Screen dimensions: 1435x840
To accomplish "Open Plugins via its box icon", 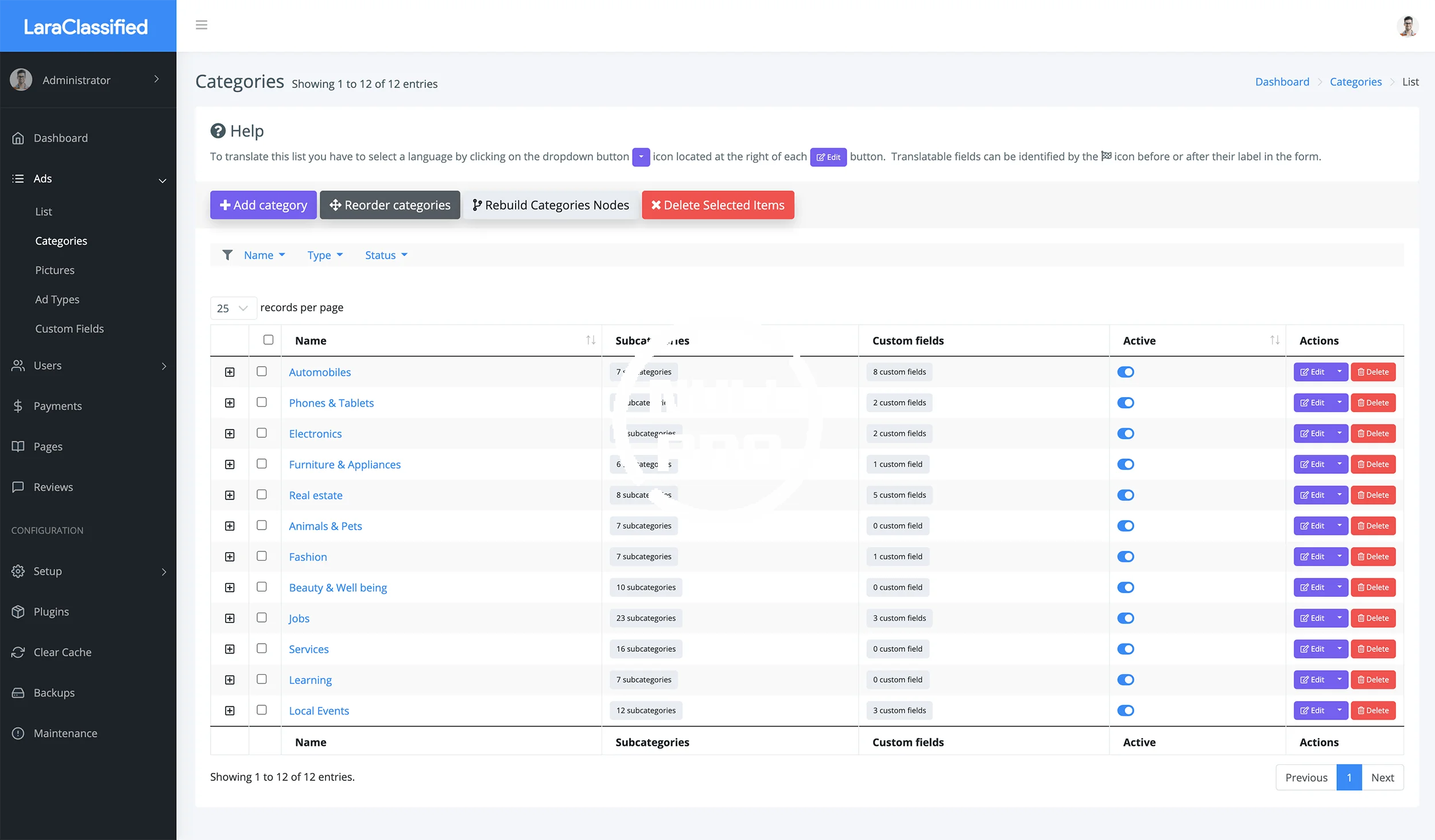I will tap(18, 612).
